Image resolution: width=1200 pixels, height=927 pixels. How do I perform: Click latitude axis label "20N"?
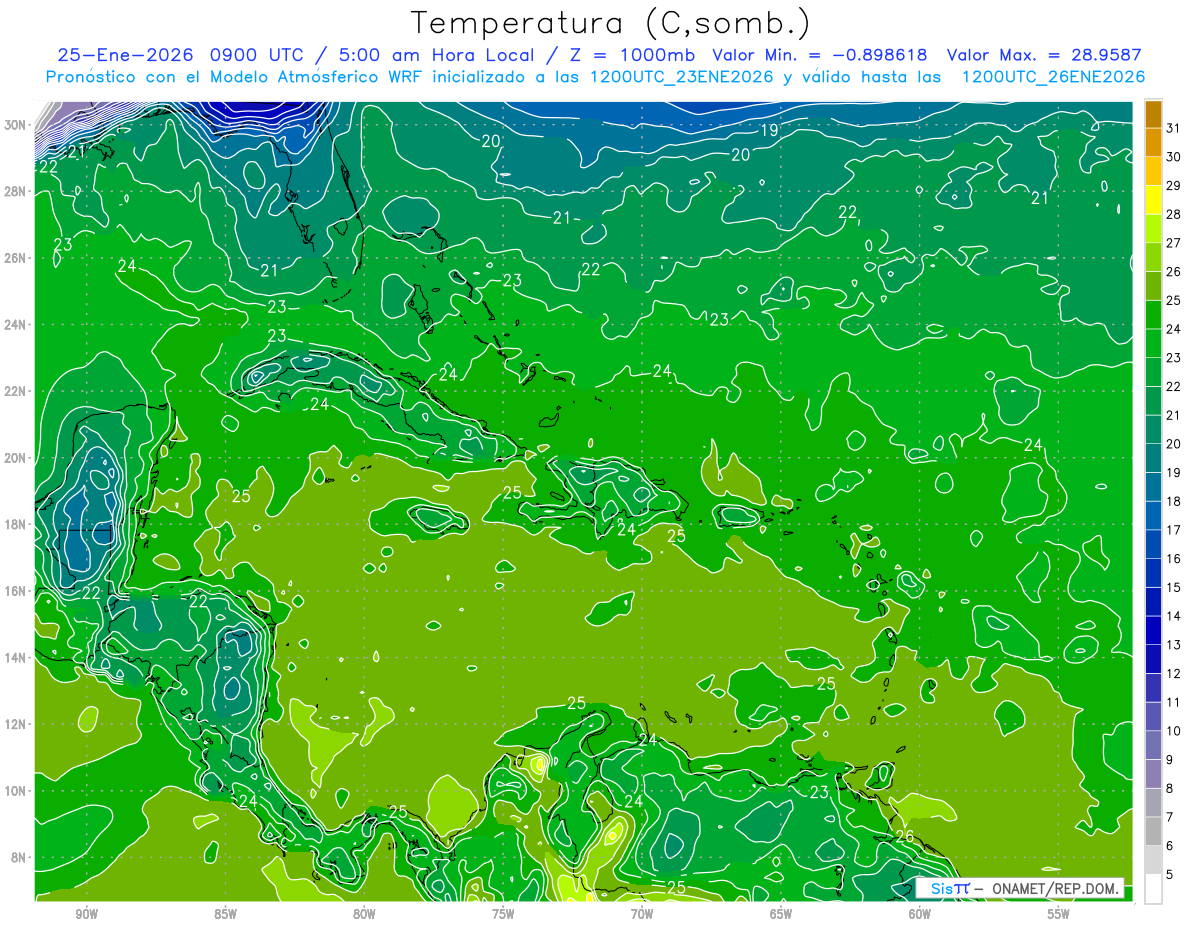(15, 458)
